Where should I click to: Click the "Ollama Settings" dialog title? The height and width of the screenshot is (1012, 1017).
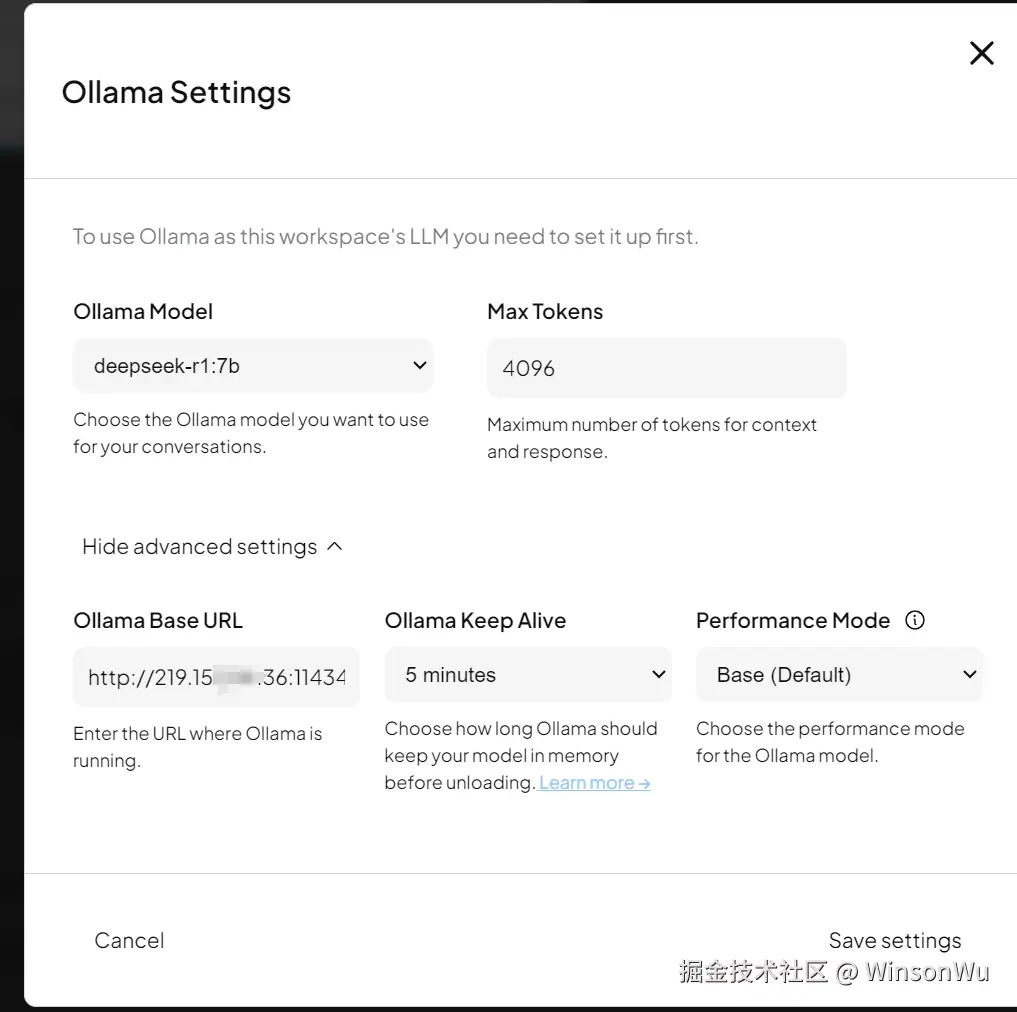click(176, 92)
